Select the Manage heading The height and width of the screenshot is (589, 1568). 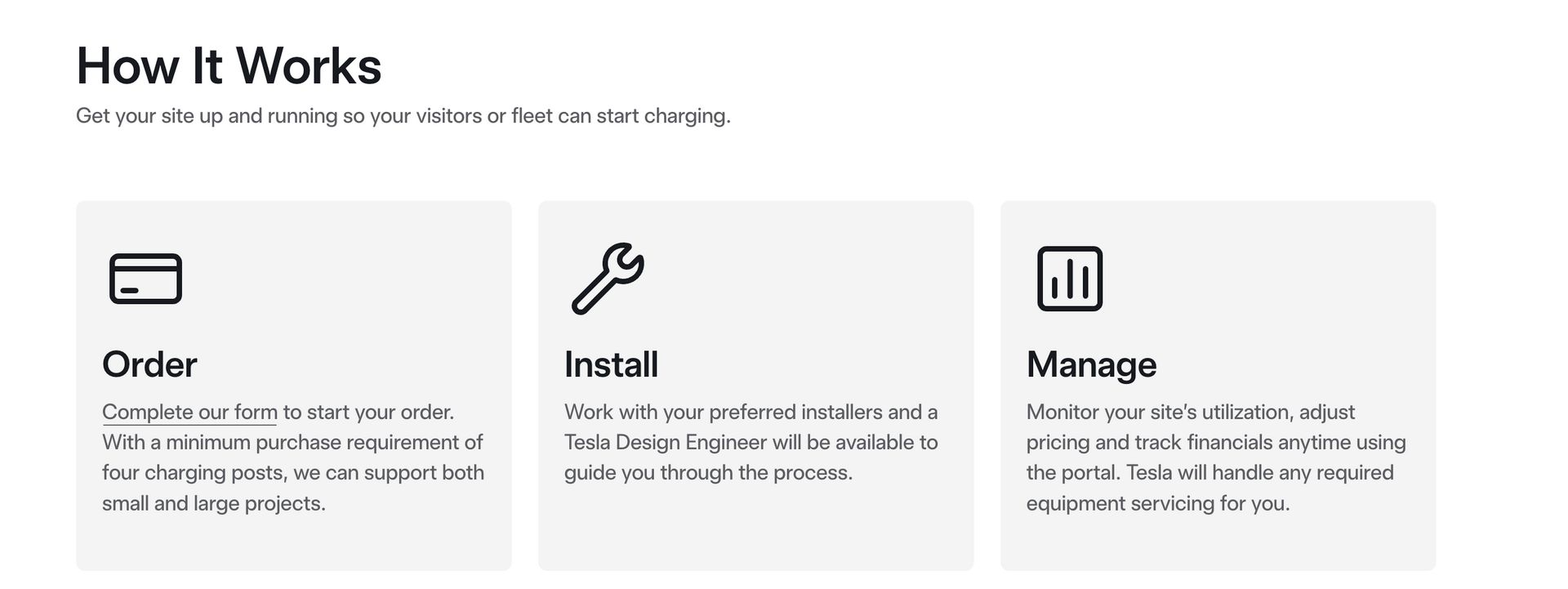(x=1091, y=364)
